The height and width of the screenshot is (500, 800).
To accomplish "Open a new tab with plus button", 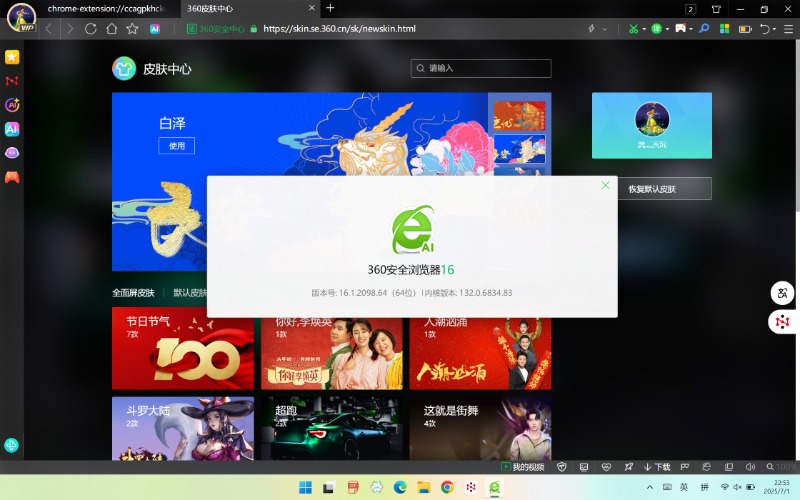I will pyautogui.click(x=330, y=8).
